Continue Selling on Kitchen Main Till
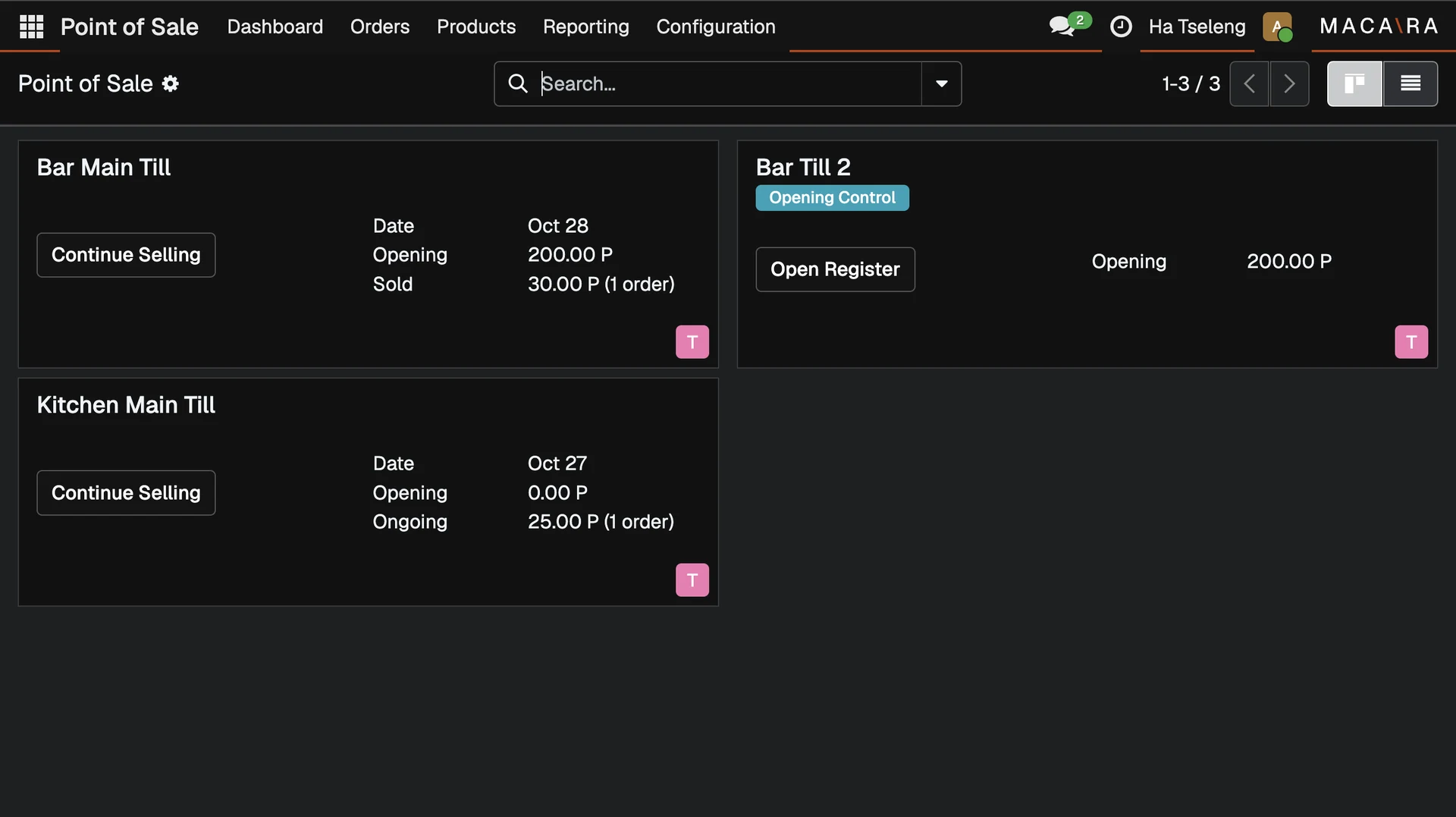This screenshot has height=817, width=1456. [x=126, y=493]
